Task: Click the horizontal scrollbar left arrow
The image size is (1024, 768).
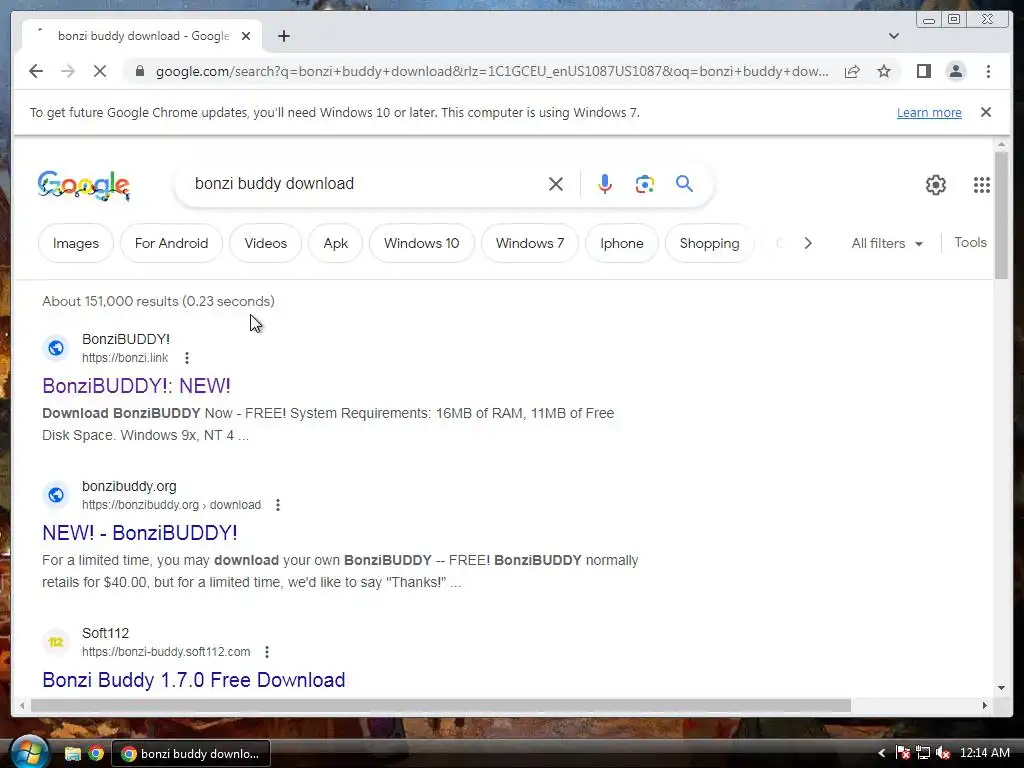Action: tap(23, 705)
